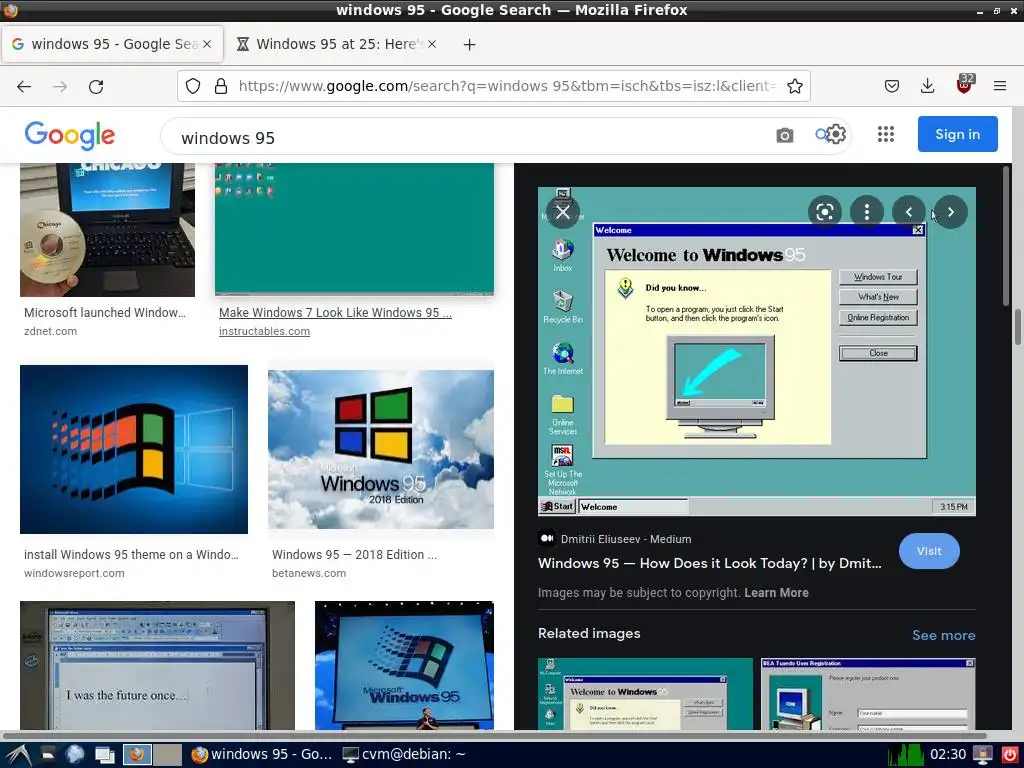Click the taskbar window list icon

pos(104,755)
